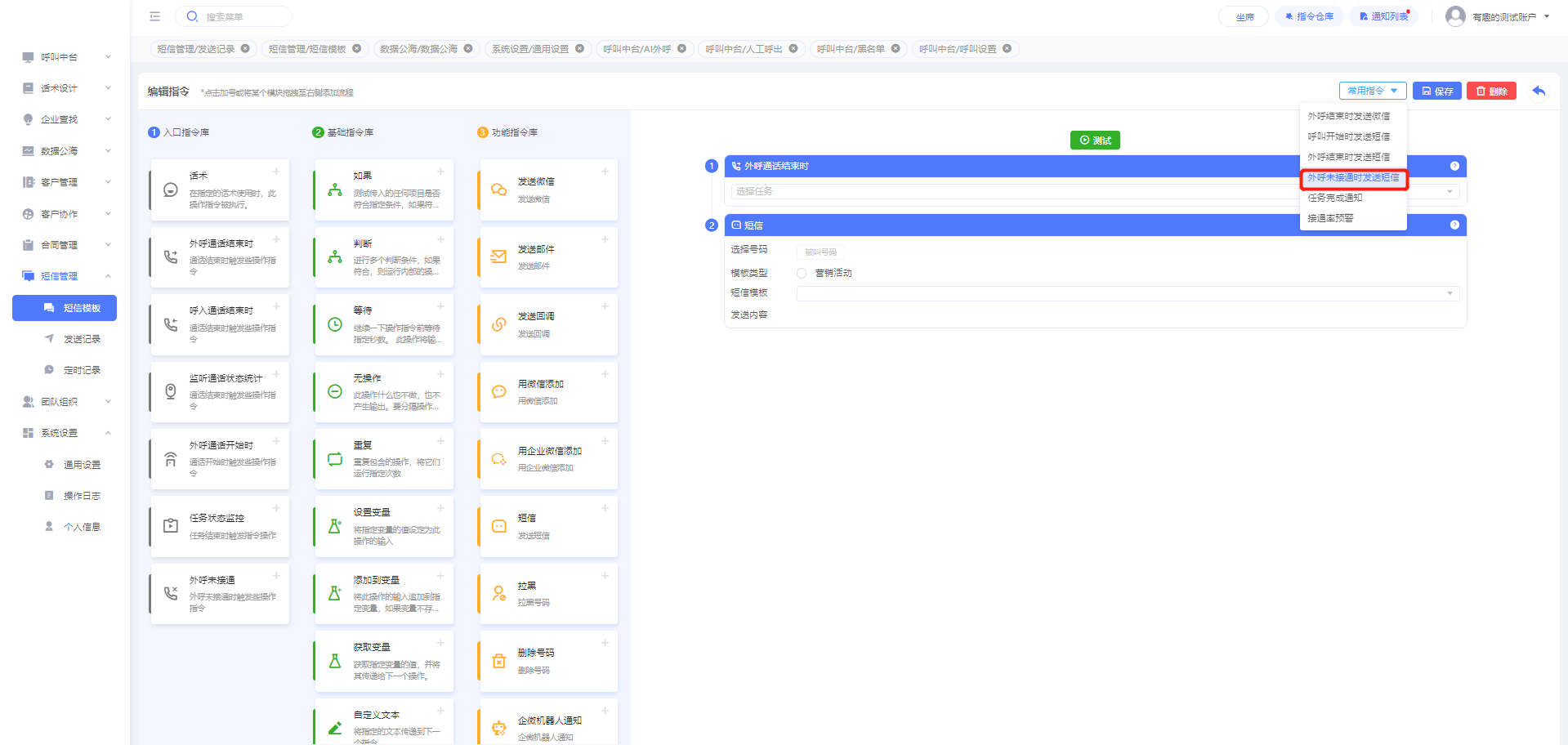Click the 外呼未接通 missed-call icon
This screenshot has height=745, width=1568.
point(170,594)
